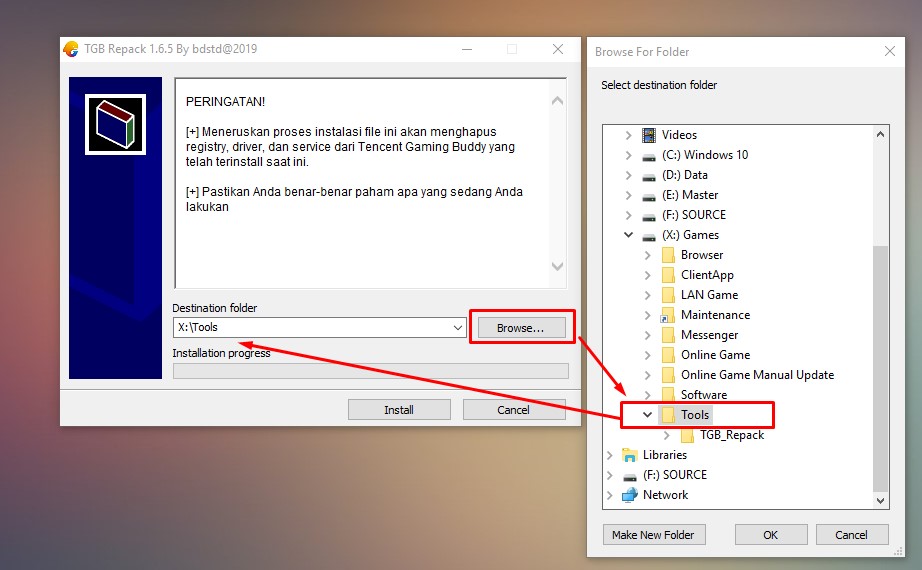The width and height of the screenshot is (922, 570).
Task: Click the Install button
Action: (399, 409)
